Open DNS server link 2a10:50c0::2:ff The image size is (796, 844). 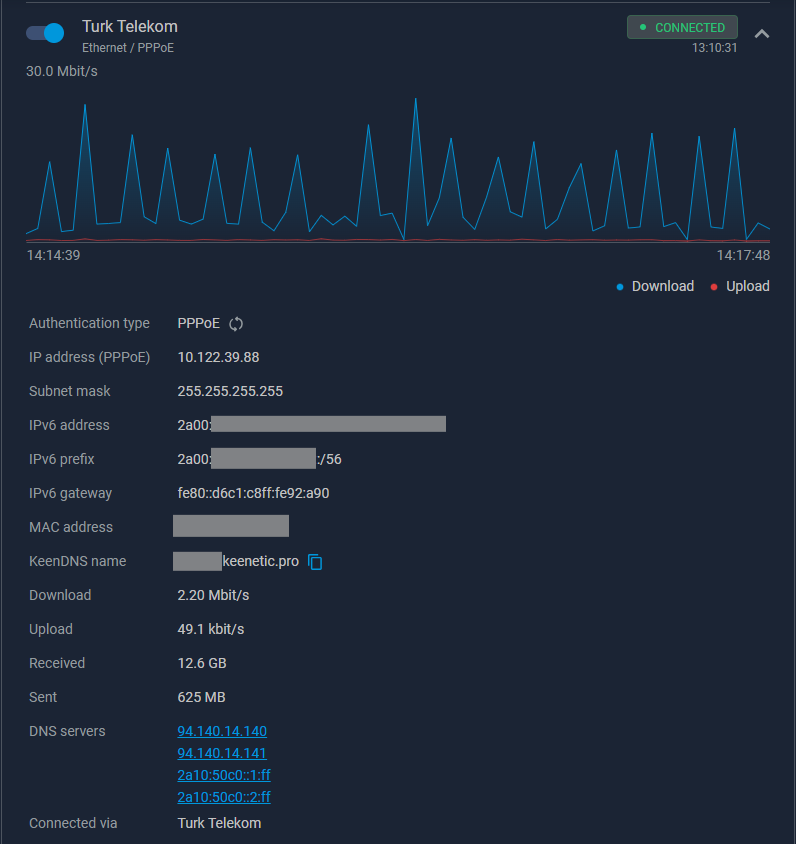[224, 797]
